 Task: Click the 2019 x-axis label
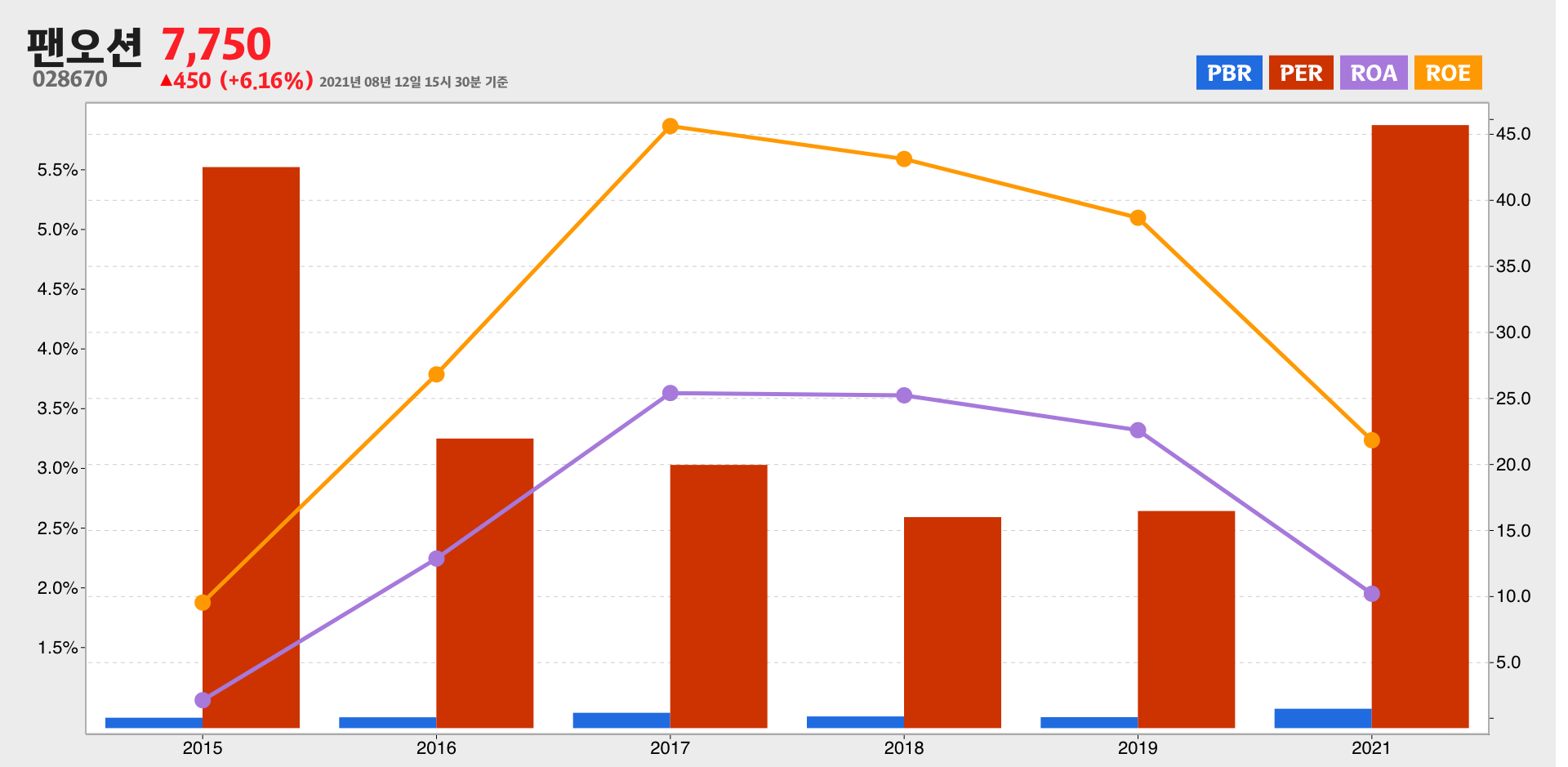(x=1138, y=747)
